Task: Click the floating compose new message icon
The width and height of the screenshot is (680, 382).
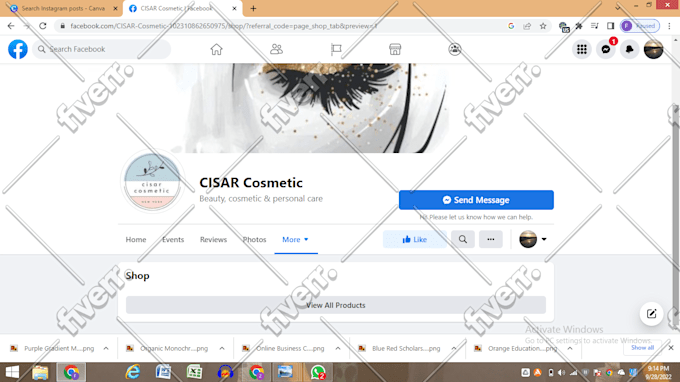Action: tap(651, 313)
